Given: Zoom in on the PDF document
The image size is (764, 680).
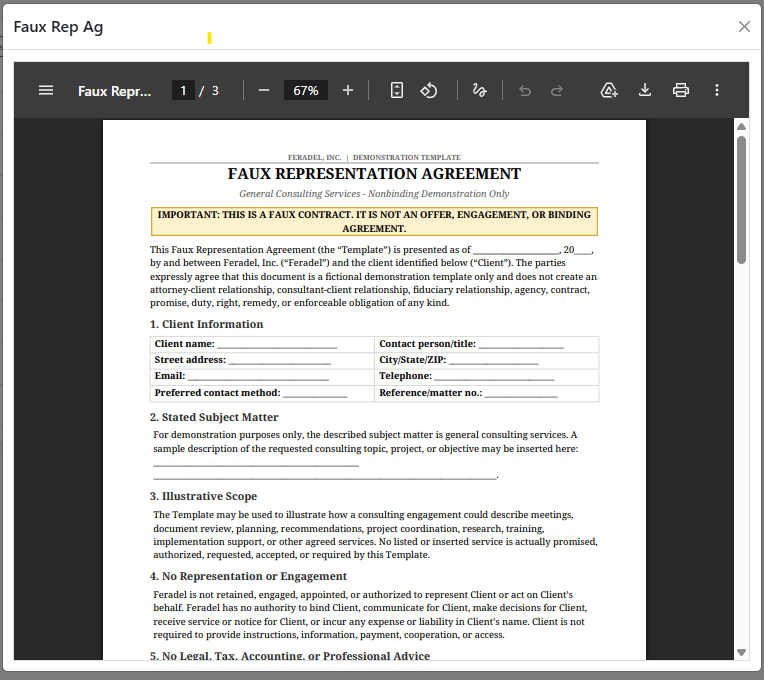Looking at the screenshot, I should 347,91.
